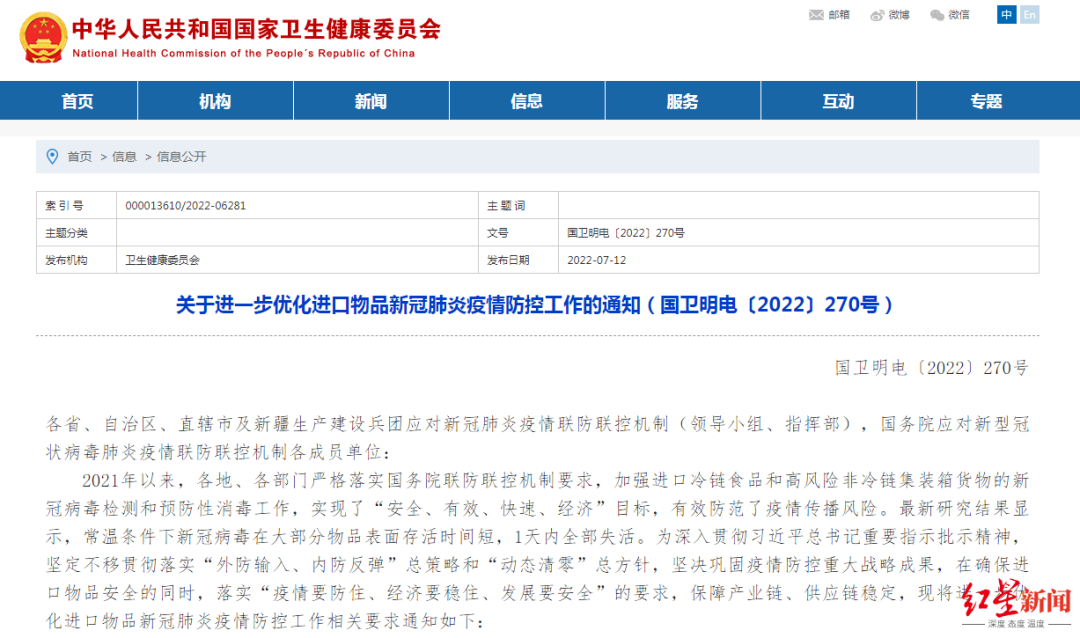Click the table value 国卫明电〔2022〕270号

[x=625, y=233]
